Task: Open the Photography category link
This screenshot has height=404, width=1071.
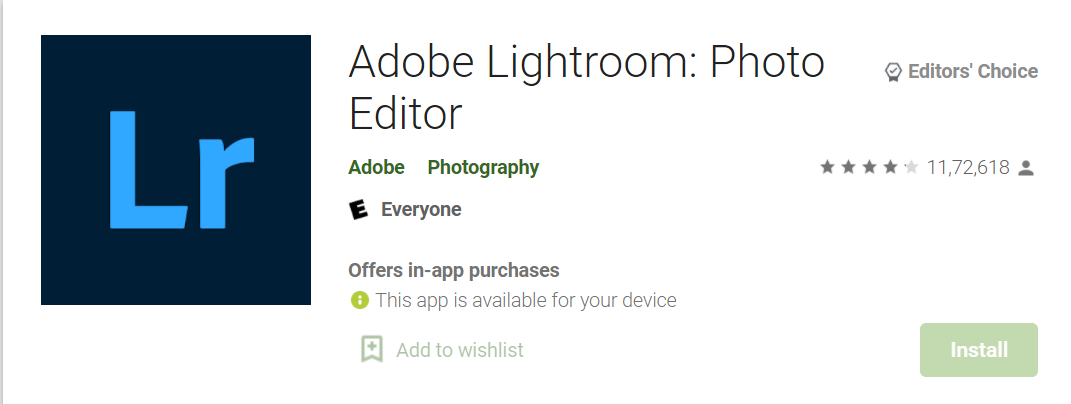Action: pyautogui.click(x=483, y=167)
